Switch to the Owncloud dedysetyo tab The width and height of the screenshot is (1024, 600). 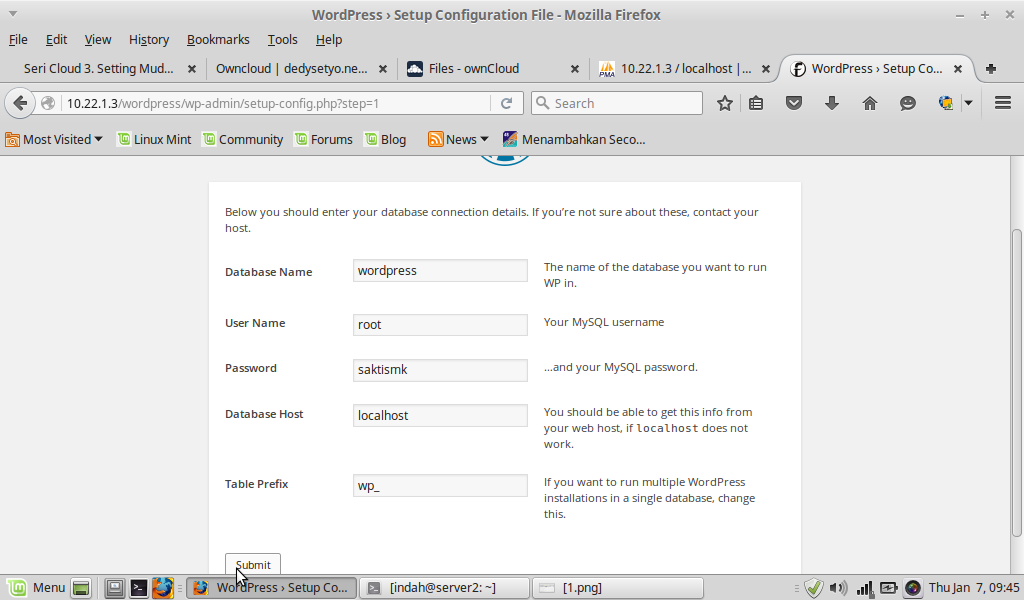pyautogui.click(x=292, y=69)
